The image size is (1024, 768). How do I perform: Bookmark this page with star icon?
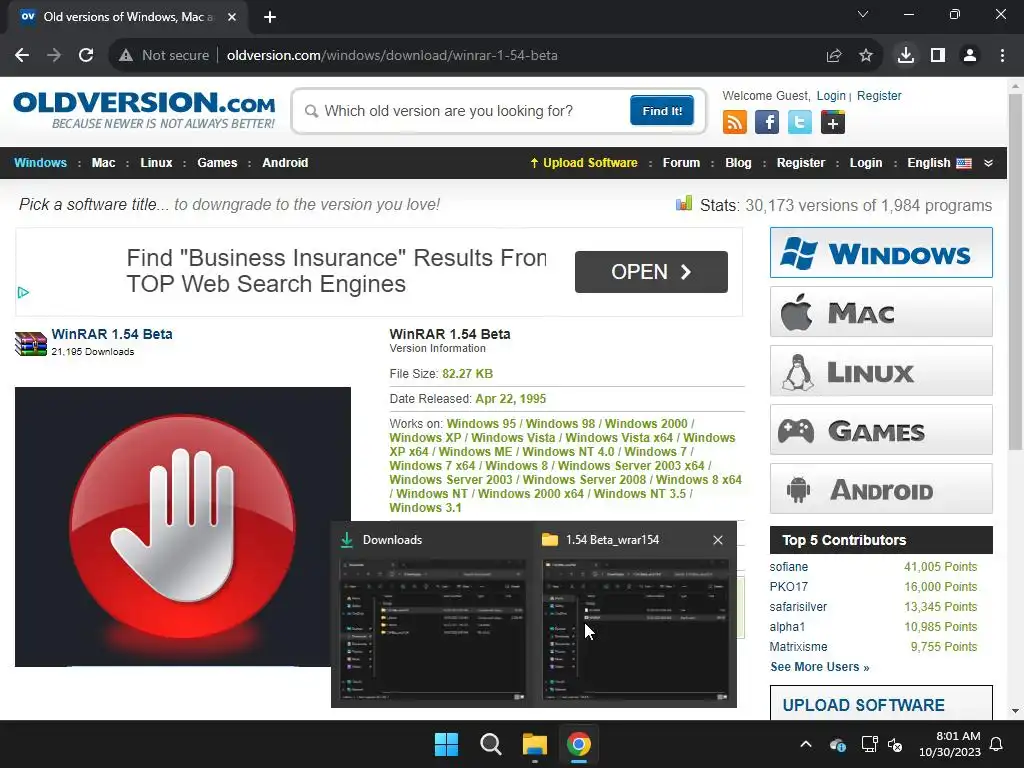(866, 56)
